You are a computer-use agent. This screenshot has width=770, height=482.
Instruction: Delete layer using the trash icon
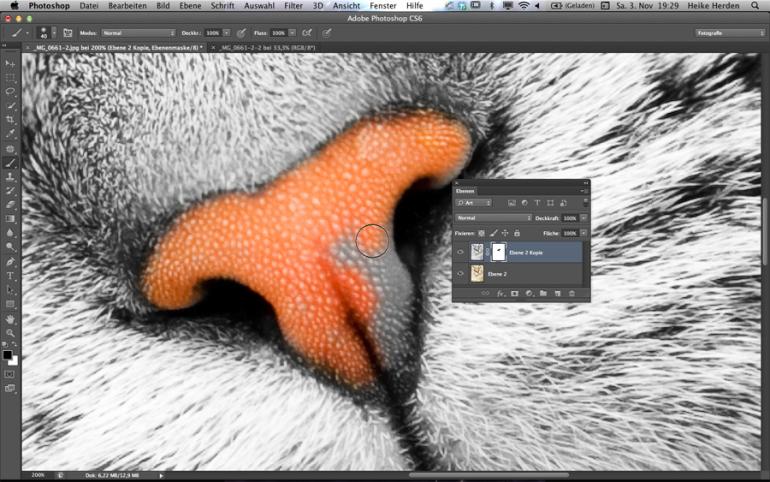coord(571,293)
